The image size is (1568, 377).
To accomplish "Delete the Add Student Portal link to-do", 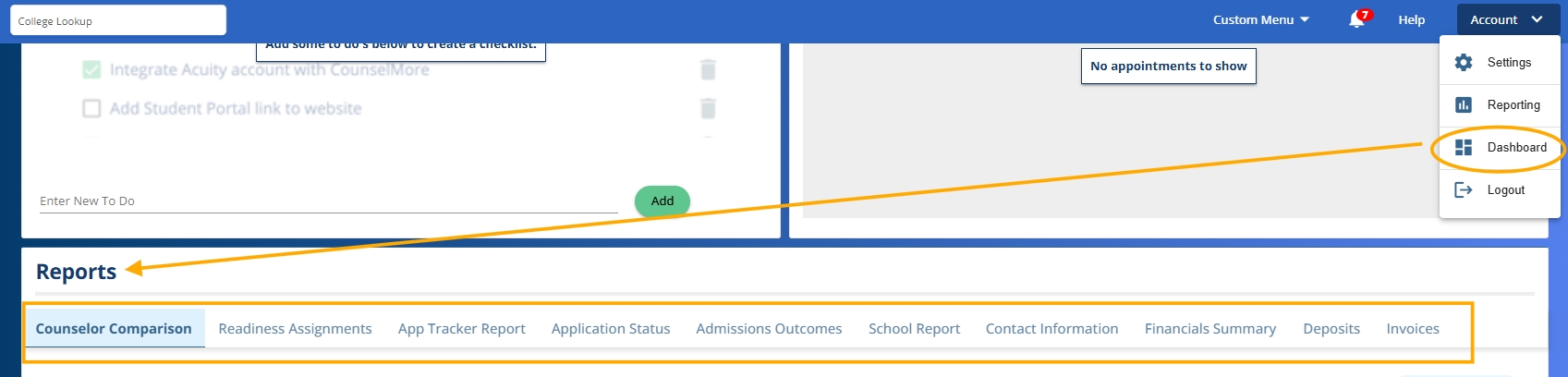I will tap(708, 108).
